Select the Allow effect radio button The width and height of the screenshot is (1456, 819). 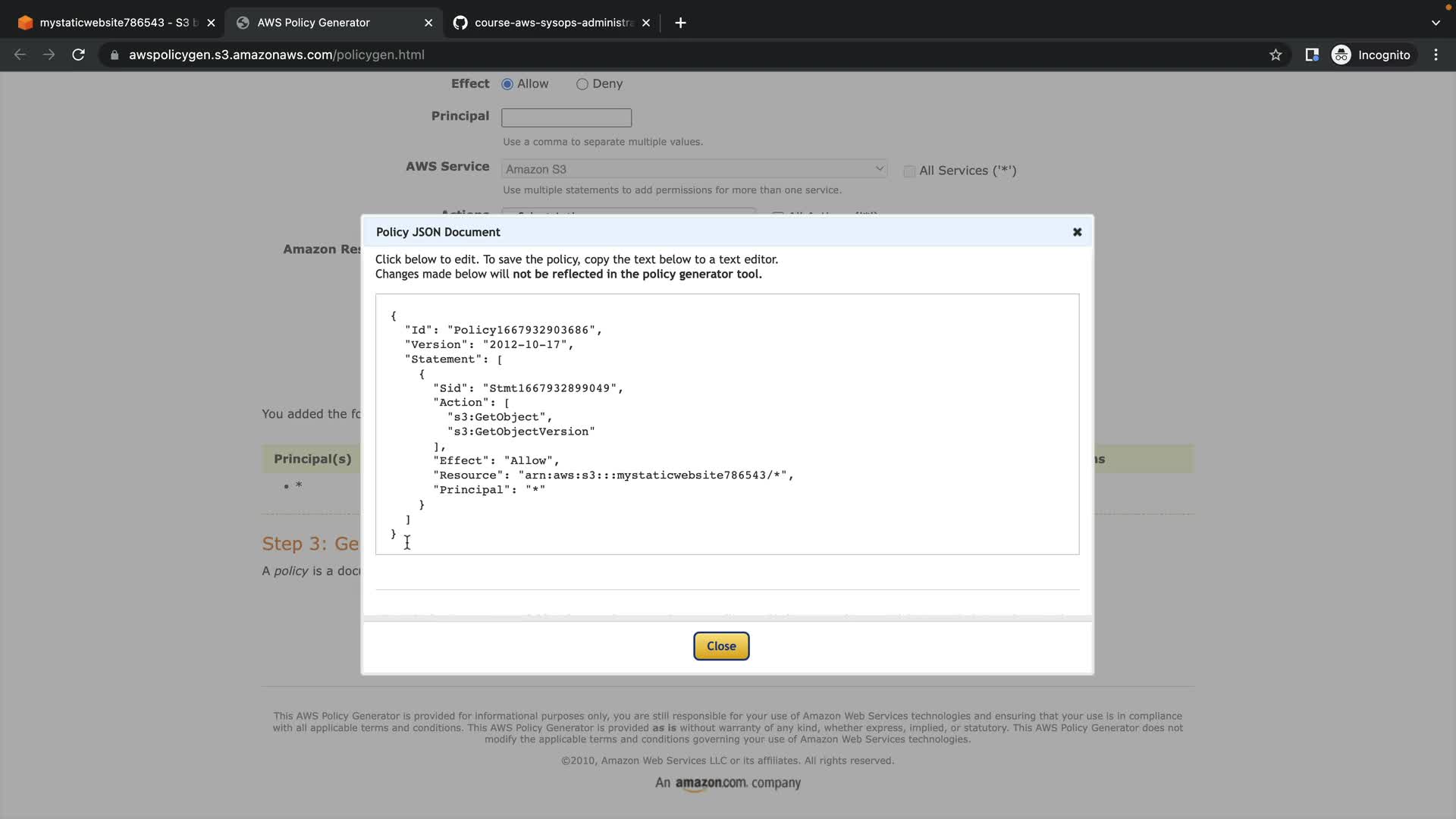[x=507, y=84]
